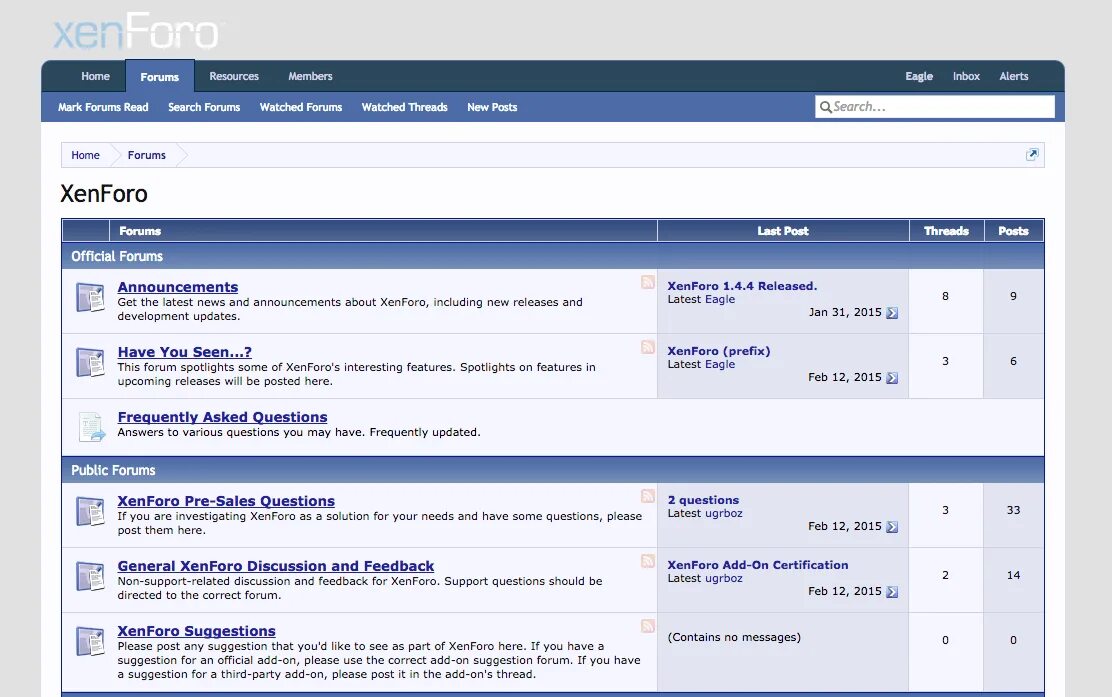
Task: Open Frequently Asked Questions link
Action: point(222,417)
